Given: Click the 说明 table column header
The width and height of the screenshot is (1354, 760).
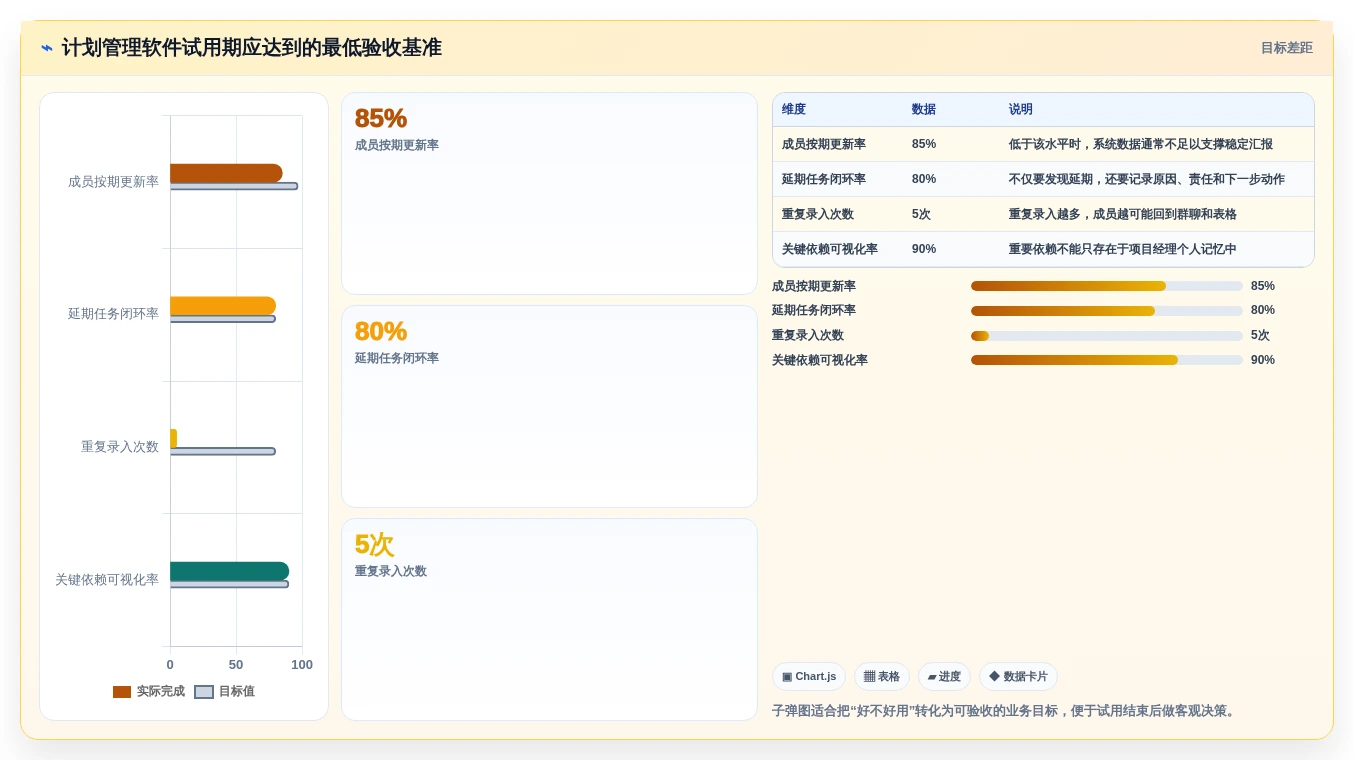Looking at the screenshot, I should (1021, 110).
